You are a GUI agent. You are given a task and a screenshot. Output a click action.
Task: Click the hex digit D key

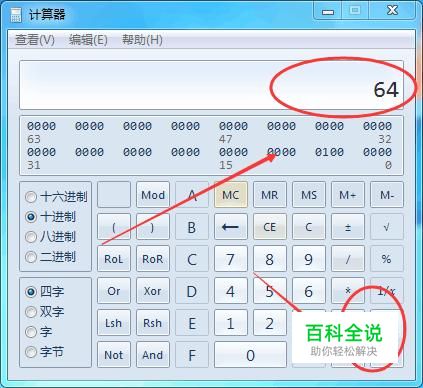pos(192,291)
